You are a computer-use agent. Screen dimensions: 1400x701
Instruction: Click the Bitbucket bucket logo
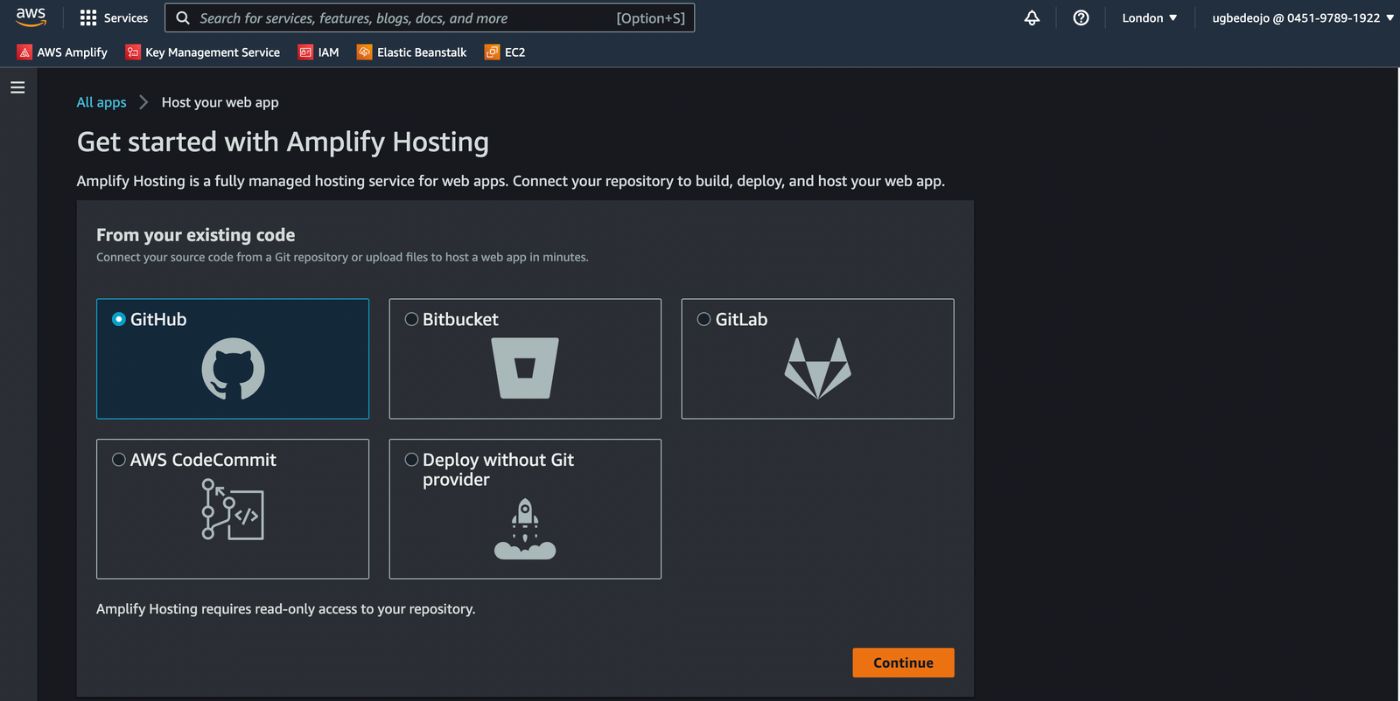tap(525, 369)
